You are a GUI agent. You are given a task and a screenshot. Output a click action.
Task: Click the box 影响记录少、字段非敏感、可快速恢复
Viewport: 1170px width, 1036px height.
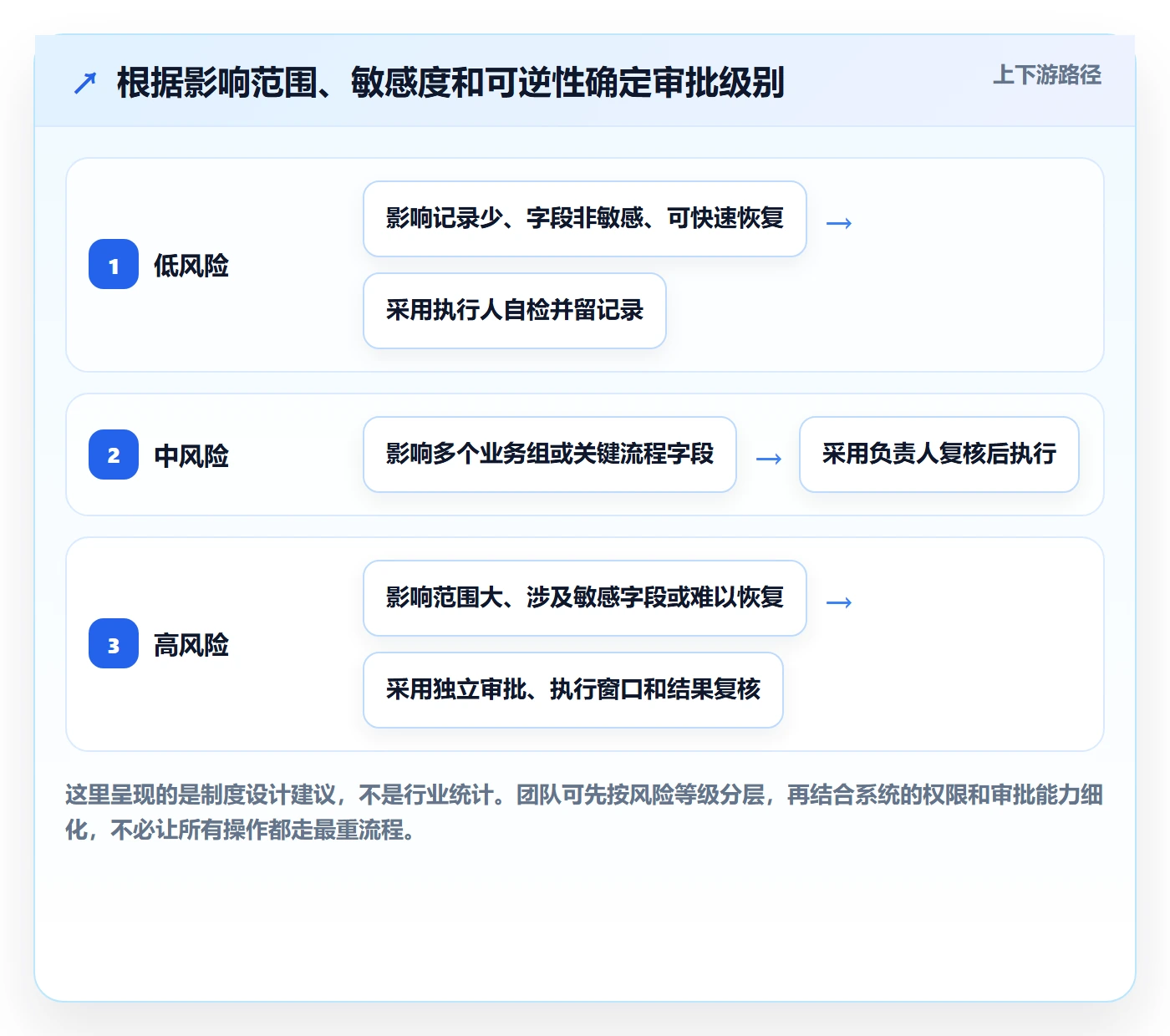(x=585, y=219)
